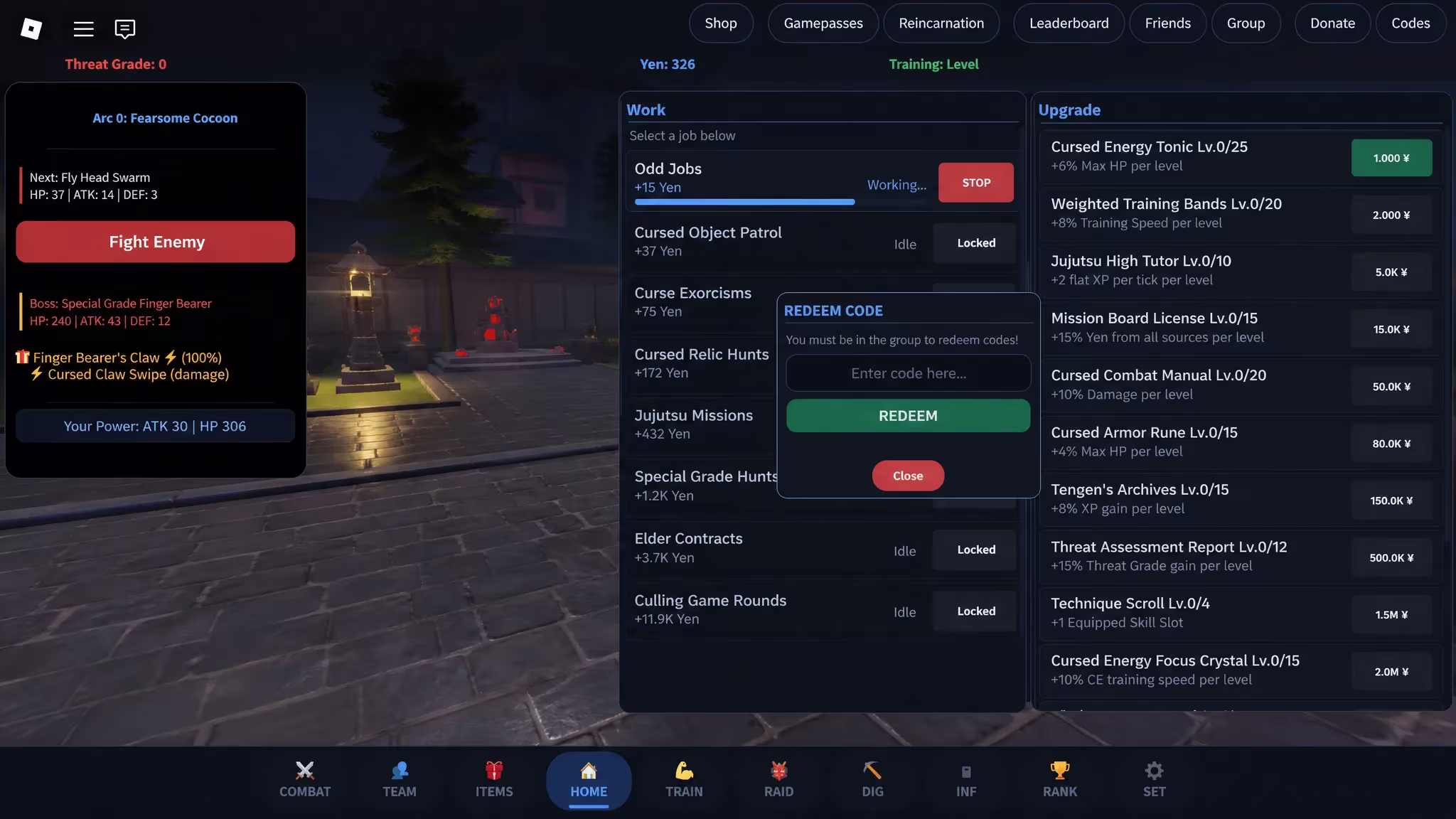The width and height of the screenshot is (1456, 819).
Task: Select the HOME tab
Action: coord(589,781)
